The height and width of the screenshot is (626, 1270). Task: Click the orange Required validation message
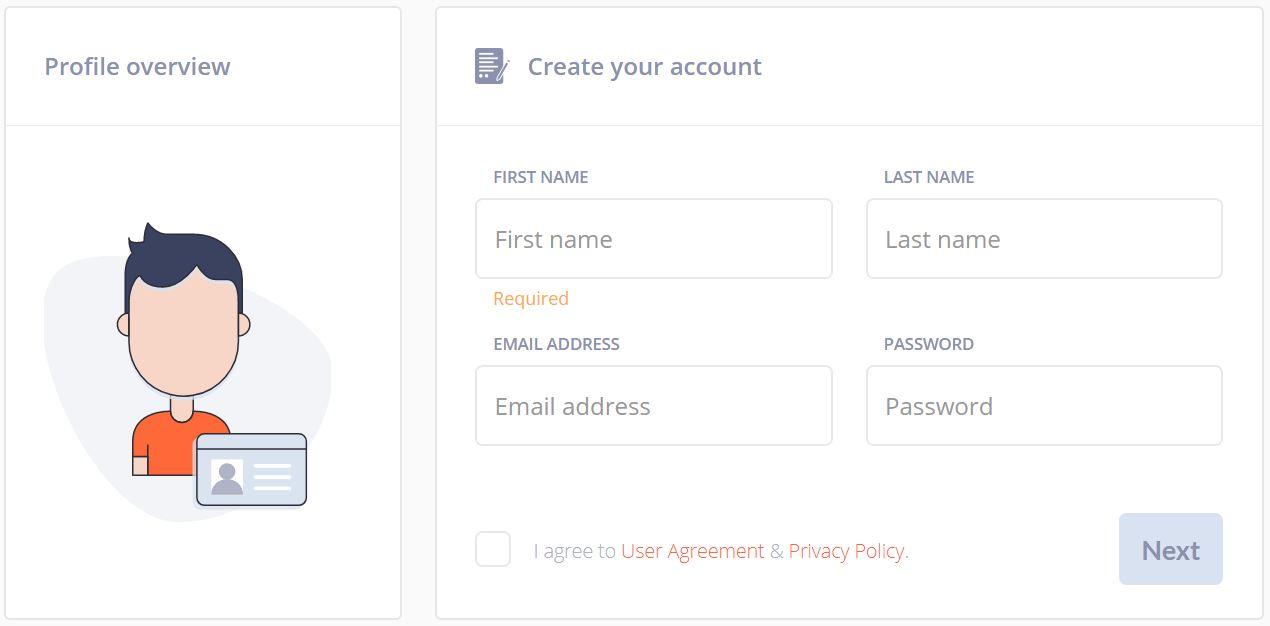530,299
